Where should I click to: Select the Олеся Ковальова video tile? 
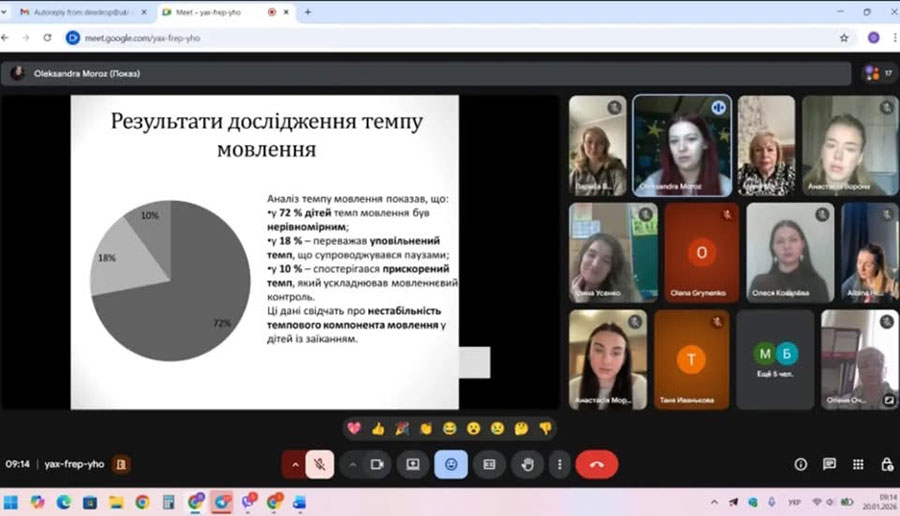pos(790,253)
